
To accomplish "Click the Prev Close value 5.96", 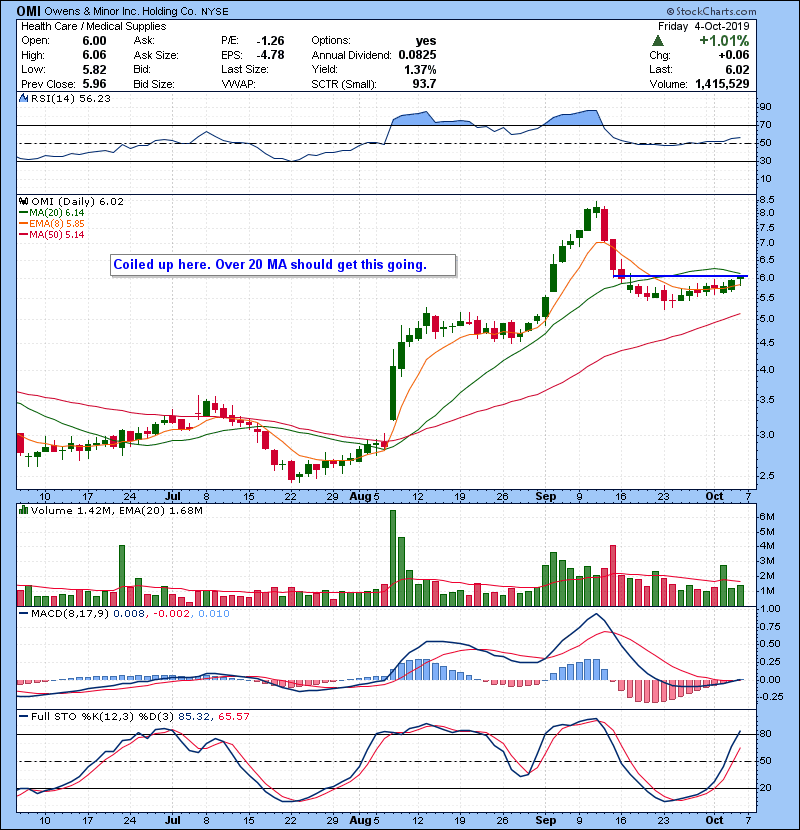I will point(94,84).
